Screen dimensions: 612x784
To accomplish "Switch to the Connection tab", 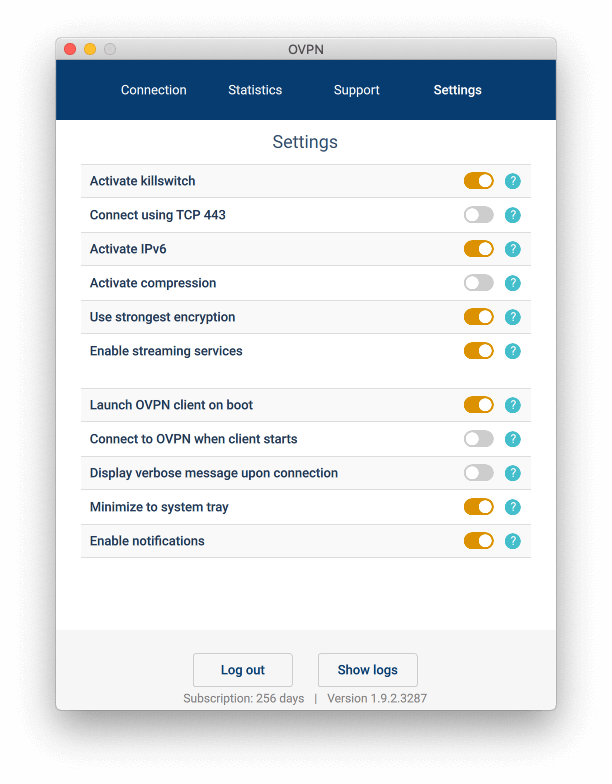I will pos(154,90).
